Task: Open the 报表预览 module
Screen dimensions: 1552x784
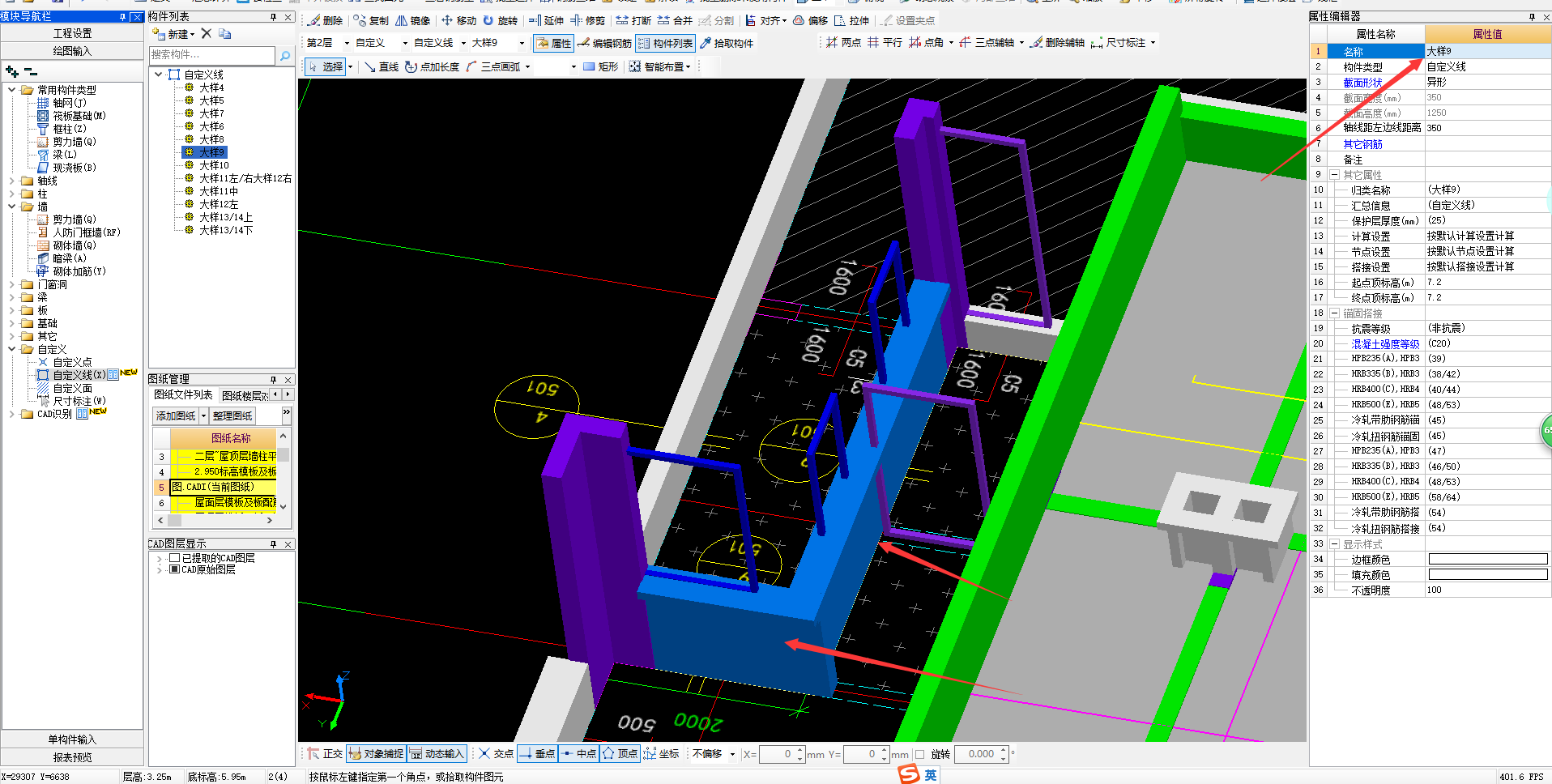Action: point(72,757)
